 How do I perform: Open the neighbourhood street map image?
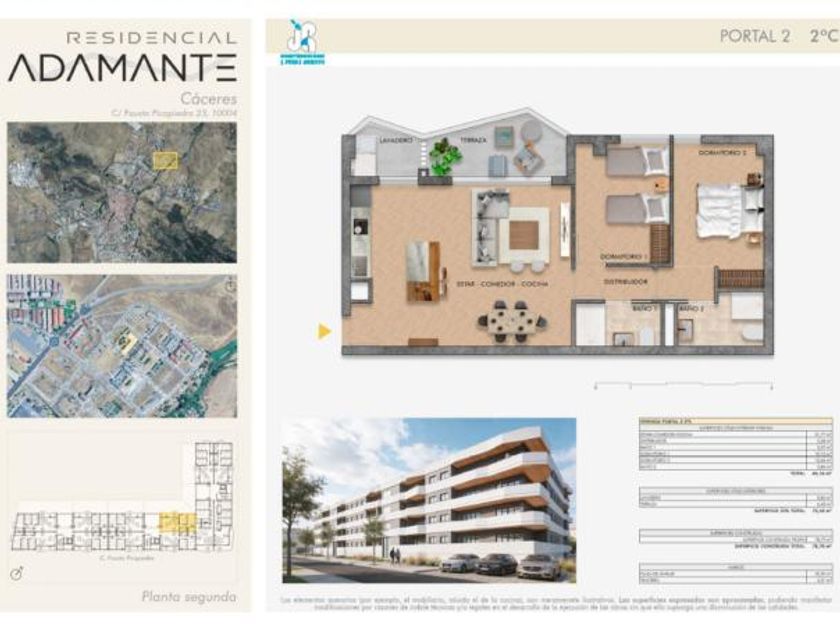click(x=122, y=346)
